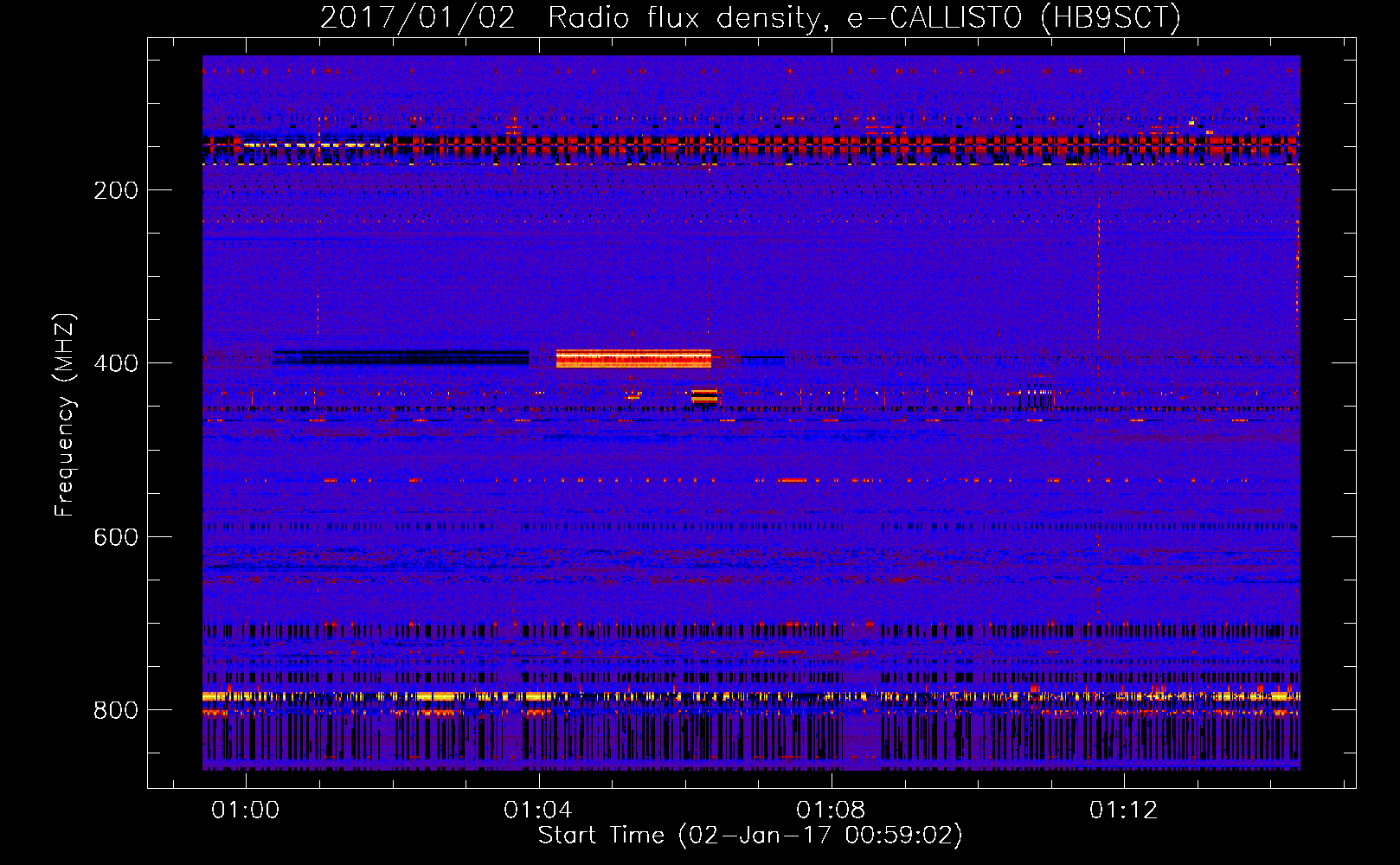Click the 01:08 time tick label
1400x865 pixels.
(831, 810)
